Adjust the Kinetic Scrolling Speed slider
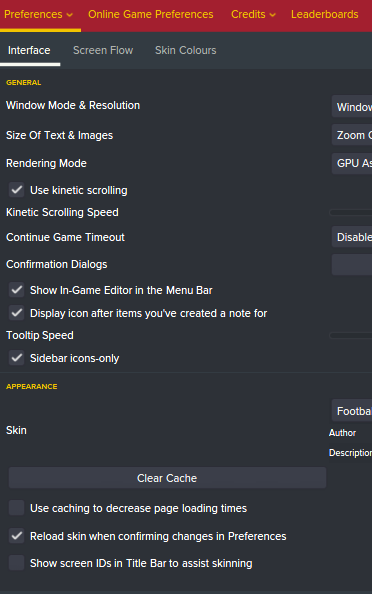Viewport: 372px width, 594px height. tap(351, 212)
